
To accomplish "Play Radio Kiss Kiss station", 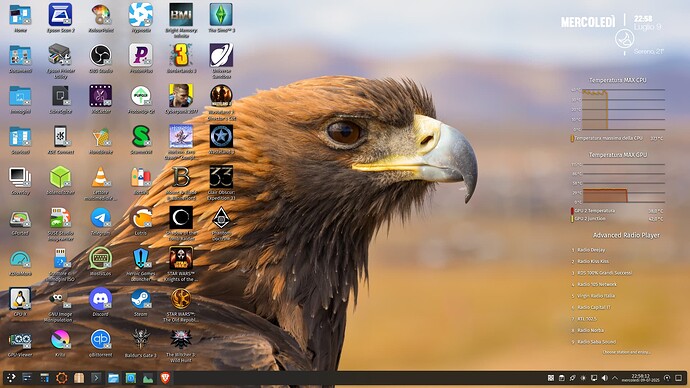I will pyautogui.click(x=592, y=261).
